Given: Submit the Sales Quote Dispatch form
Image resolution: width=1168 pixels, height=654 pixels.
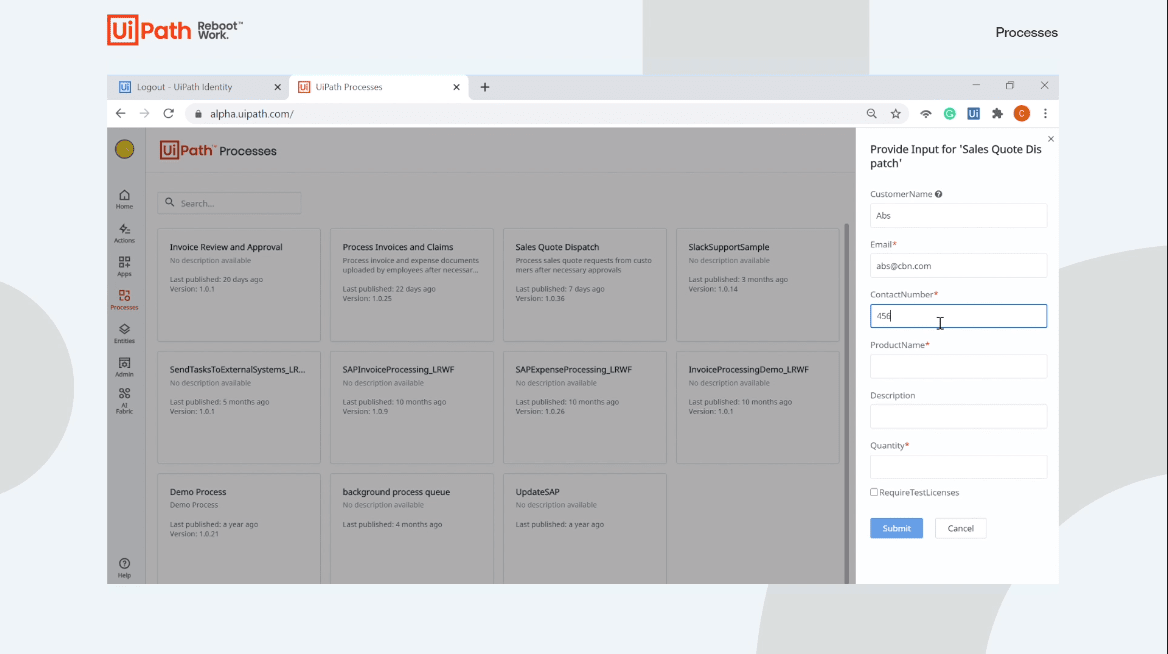Looking at the screenshot, I should click(x=896, y=528).
